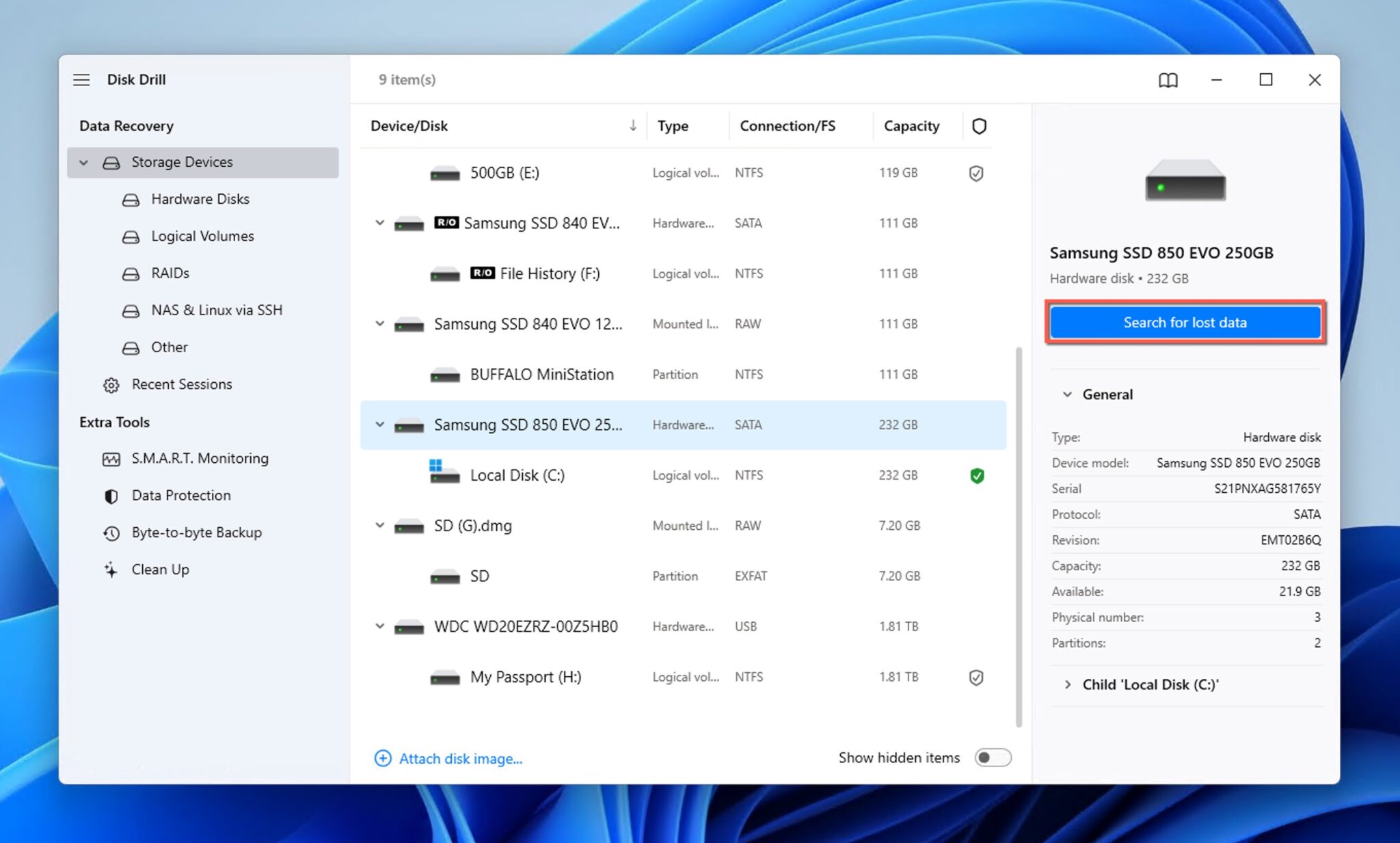
Task: Click the Data Protection shield icon in sidebar
Action: (x=111, y=496)
